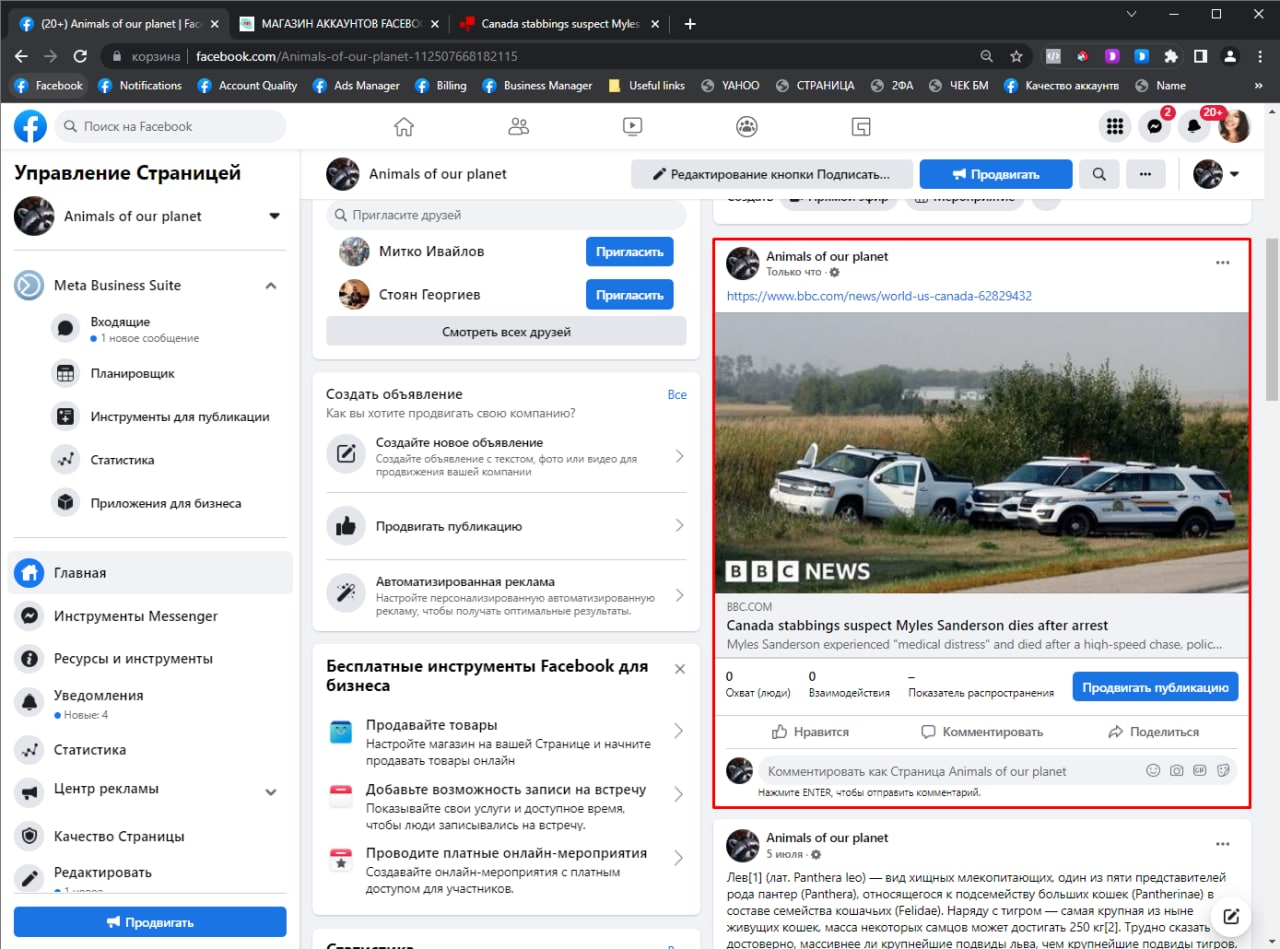Open Проводите платные онлайн-мероприятия chevron
Image resolution: width=1280 pixels, height=949 pixels.
[678, 858]
